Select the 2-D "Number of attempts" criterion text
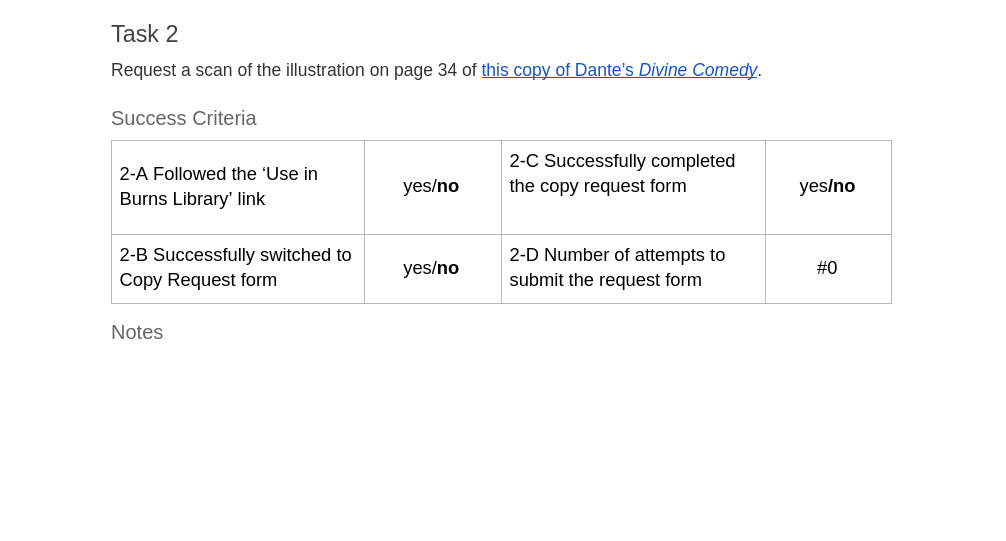The height and width of the screenshot is (541, 1006). [x=617, y=267]
